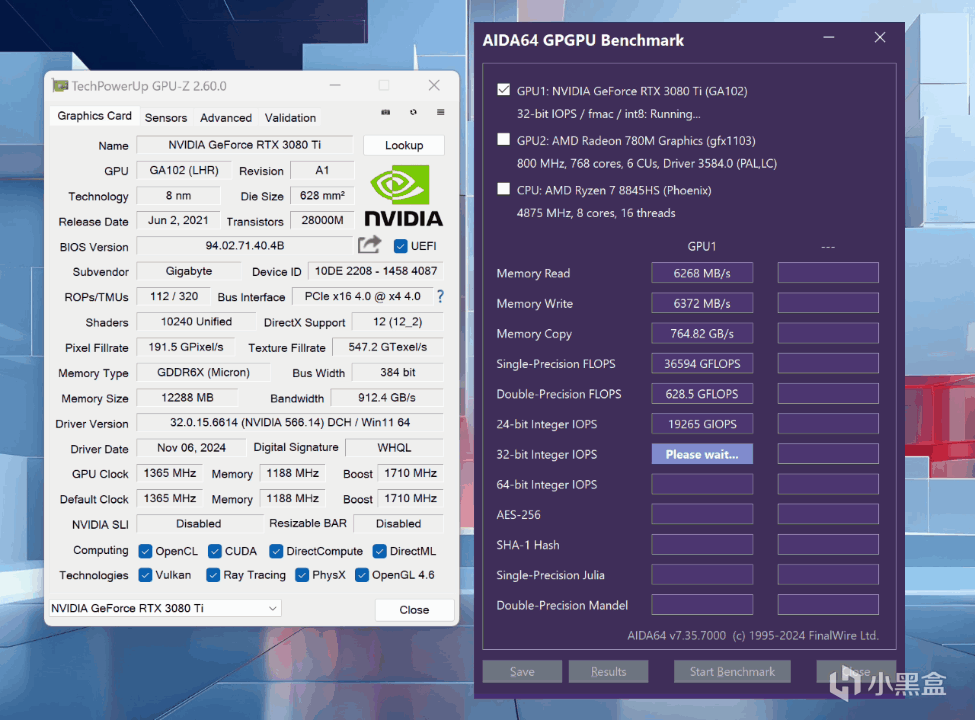Image resolution: width=975 pixels, height=720 pixels.
Task: Click the GPU-Z screenshot camera icon
Action: click(386, 113)
